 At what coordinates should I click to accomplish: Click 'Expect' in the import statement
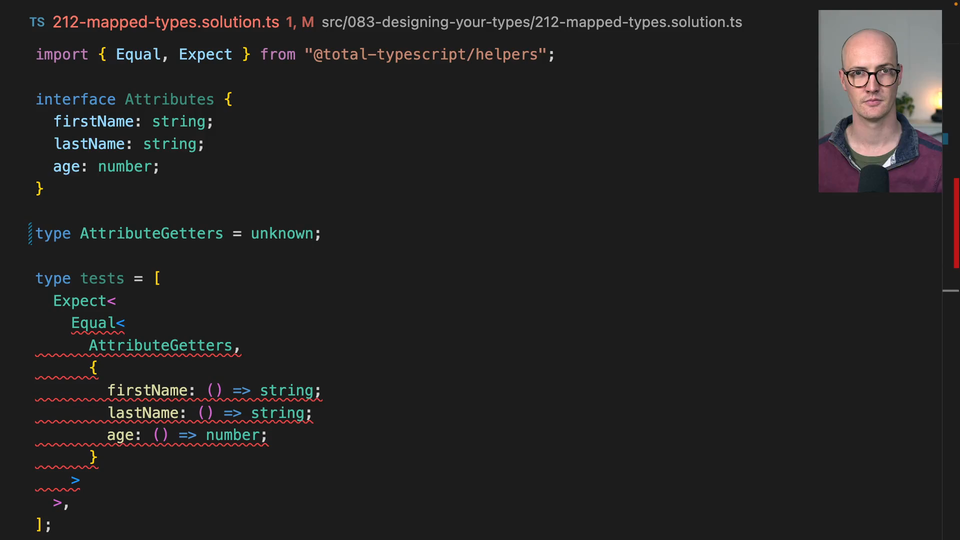click(x=205, y=54)
